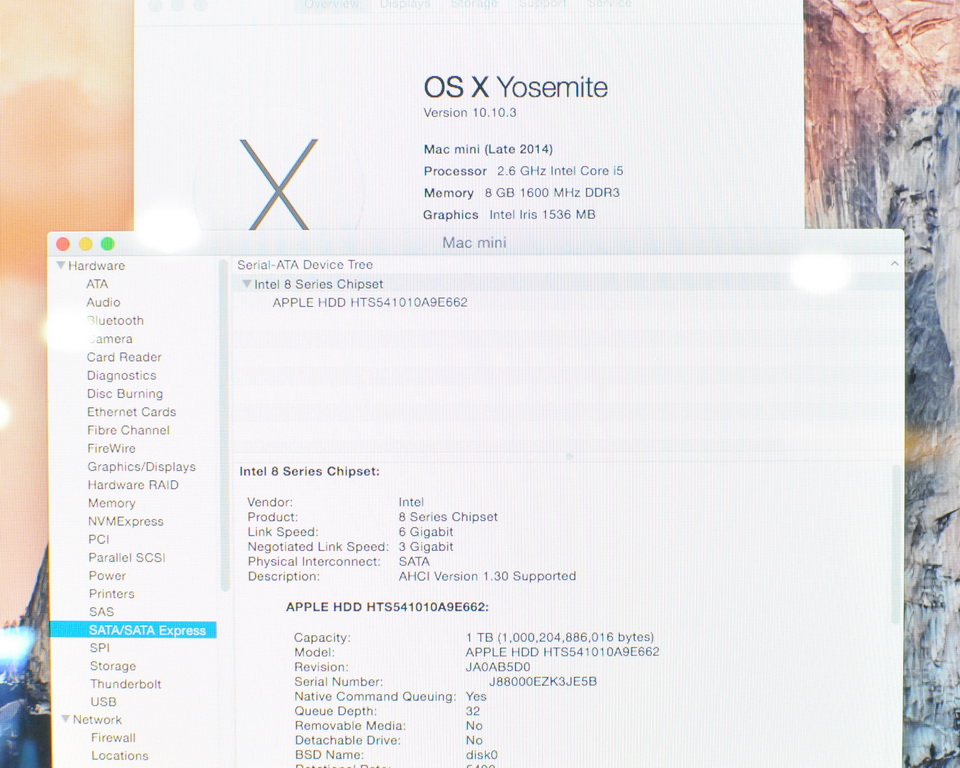Open the Printers entry
Screen dimensions: 960x768
(x=111, y=593)
